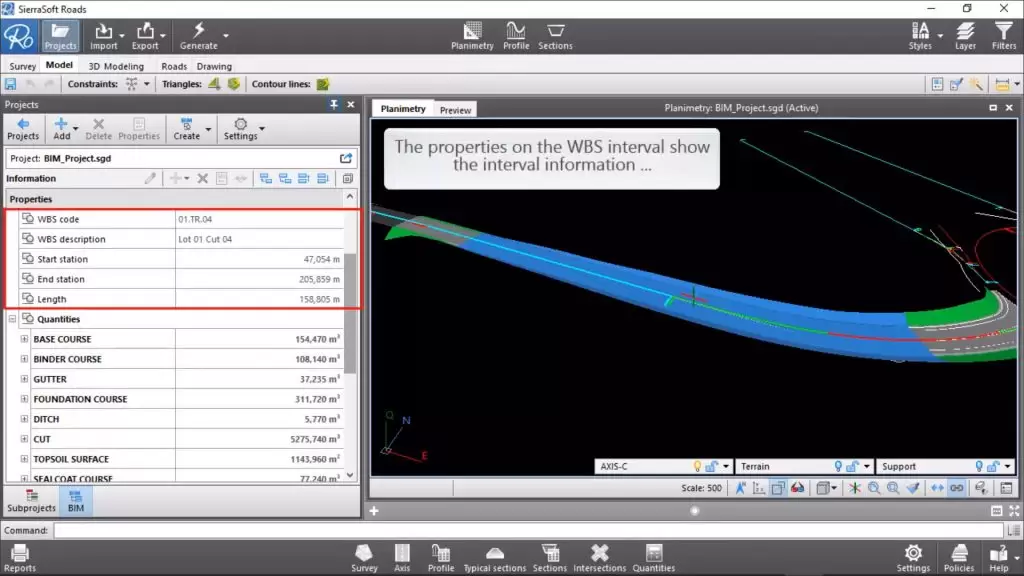The width and height of the screenshot is (1024, 576).
Task: Open the Reports icon
Action: (x=19, y=554)
